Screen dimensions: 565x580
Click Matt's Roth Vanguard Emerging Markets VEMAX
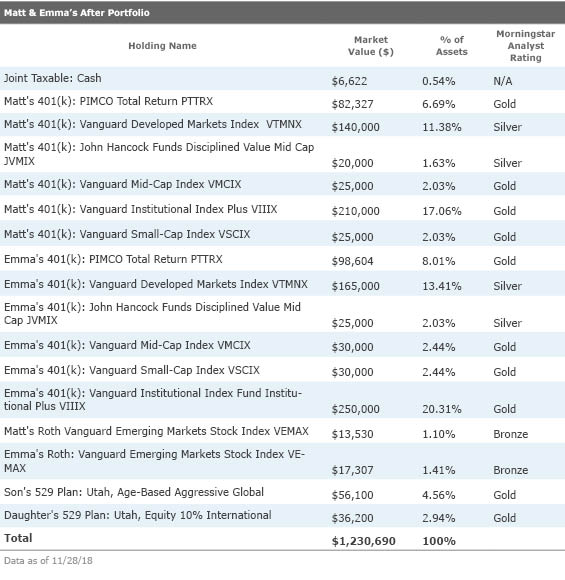click(282, 431)
